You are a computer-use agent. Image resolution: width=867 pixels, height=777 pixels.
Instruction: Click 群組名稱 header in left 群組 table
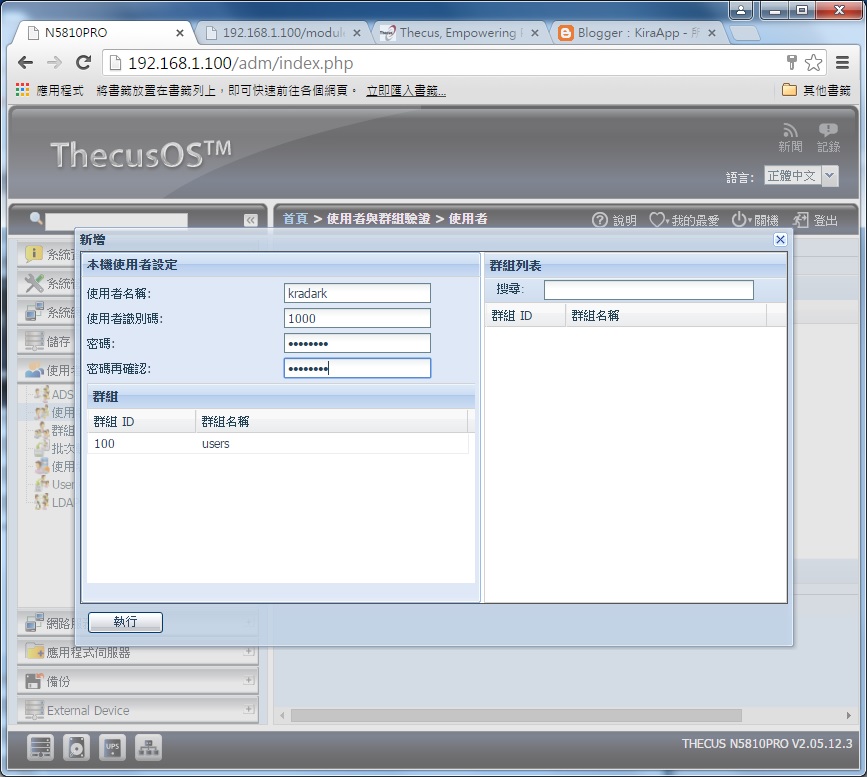pos(331,421)
